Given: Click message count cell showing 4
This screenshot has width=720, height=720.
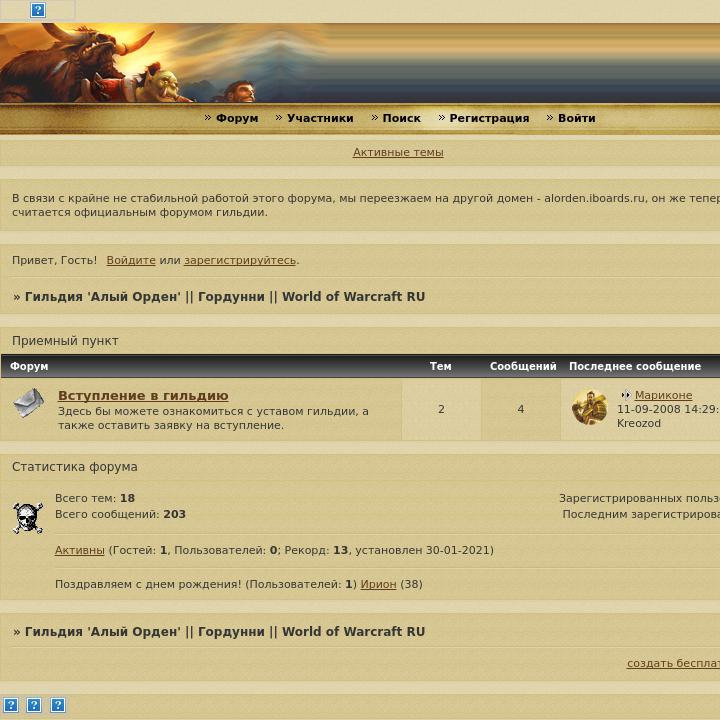Looking at the screenshot, I should click(x=521, y=409).
